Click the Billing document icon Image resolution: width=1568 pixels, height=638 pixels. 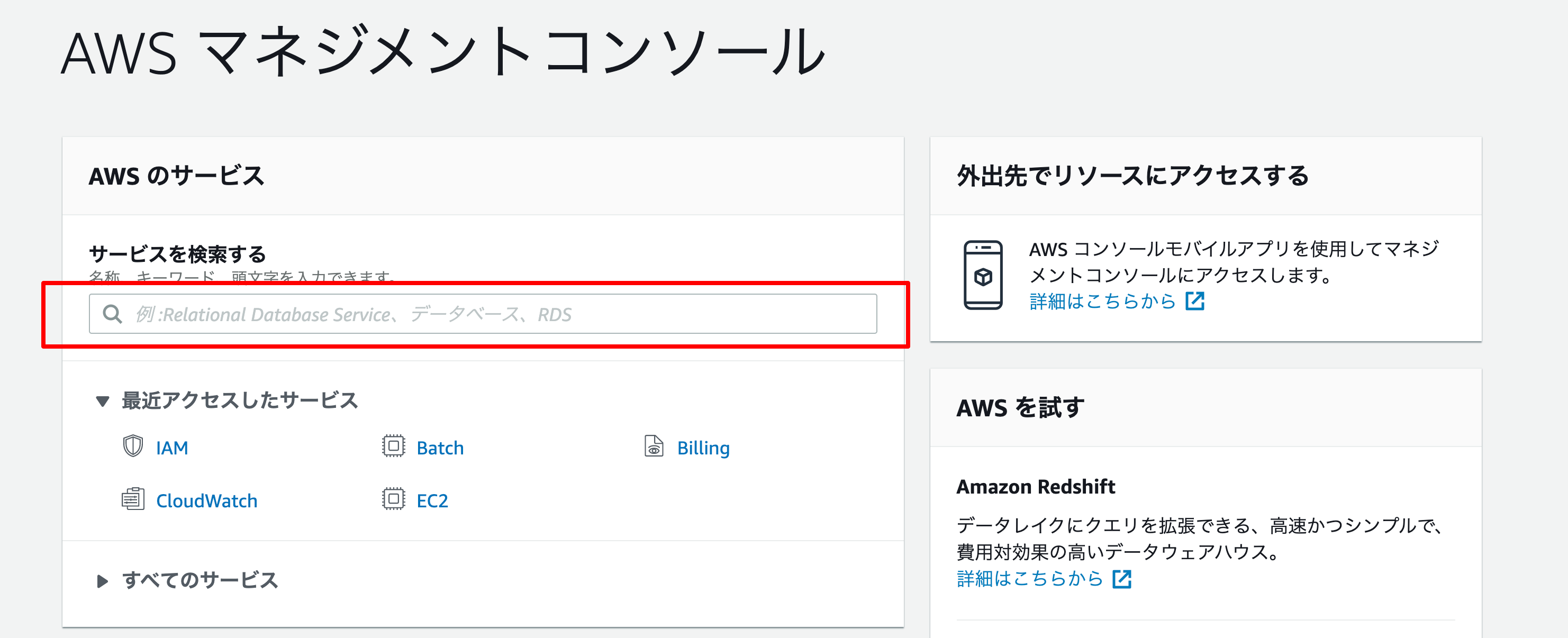point(654,446)
